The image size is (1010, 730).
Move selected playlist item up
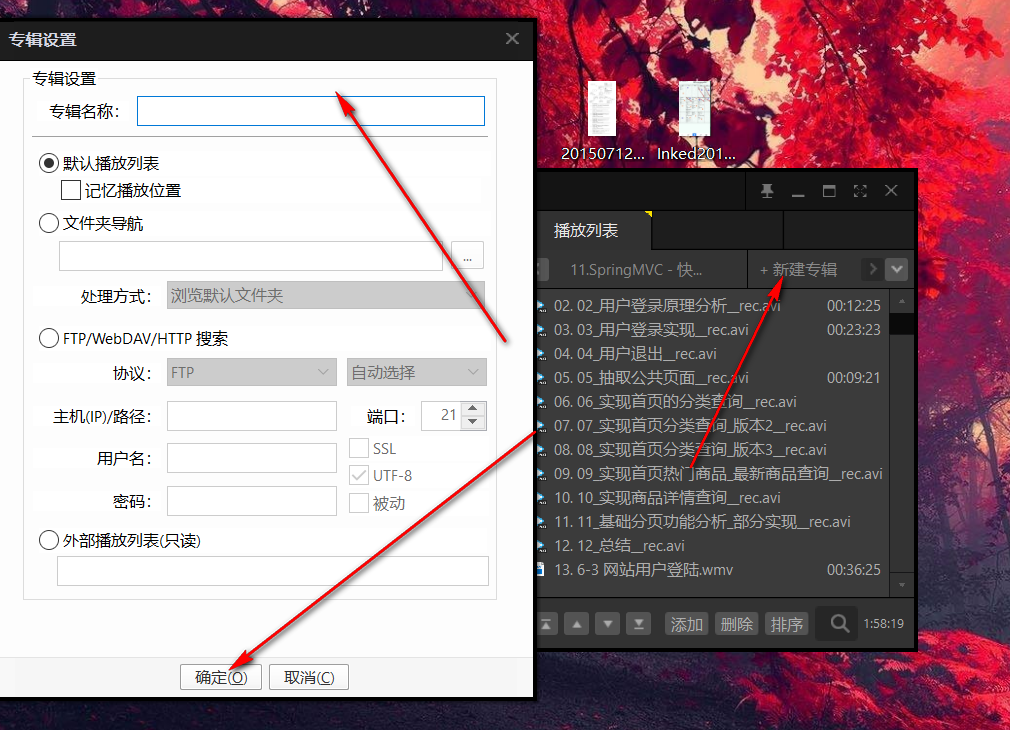click(x=577, y=623)
